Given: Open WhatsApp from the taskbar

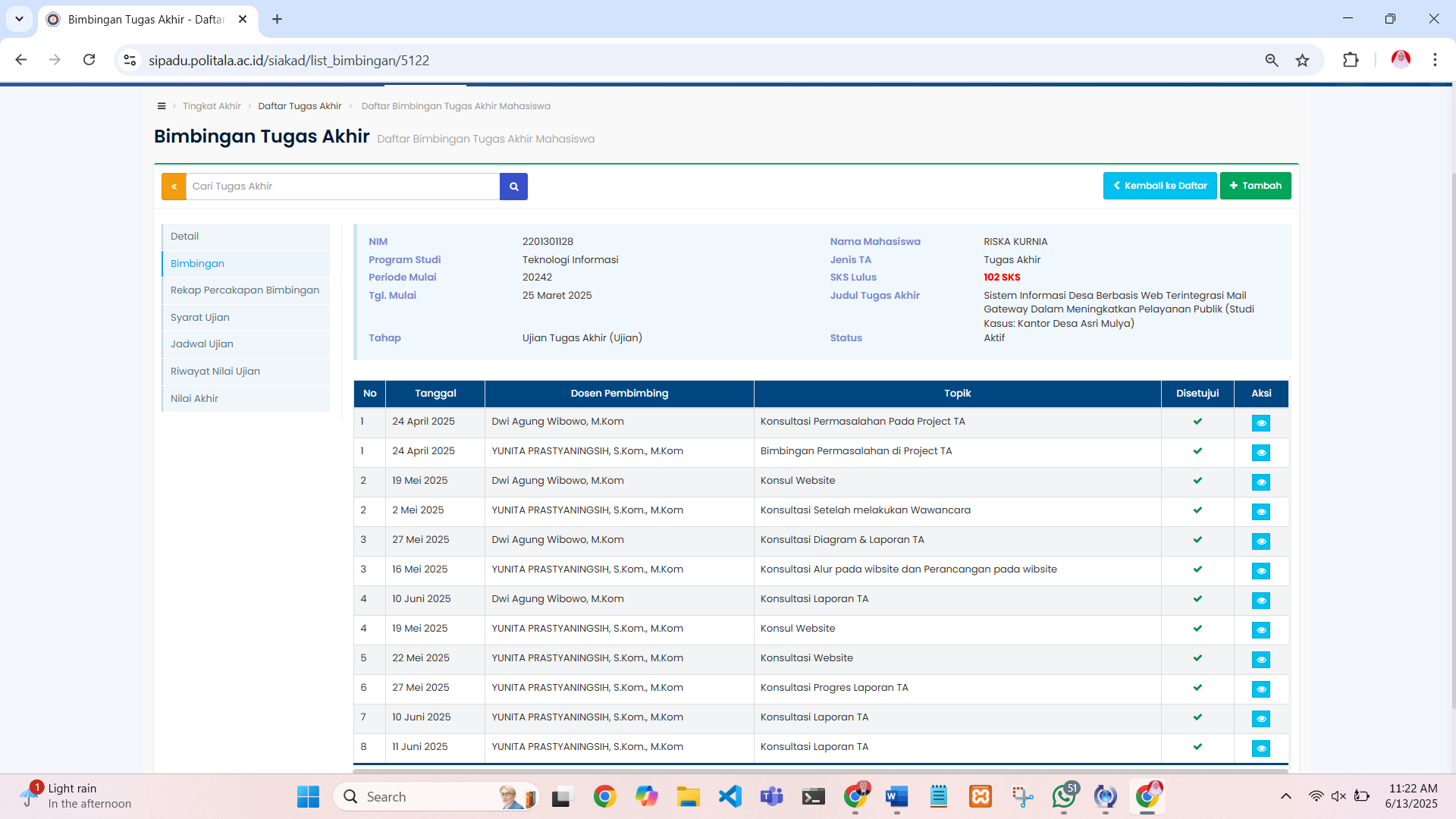Looking at the screenshot, I should pos(1063,796).
